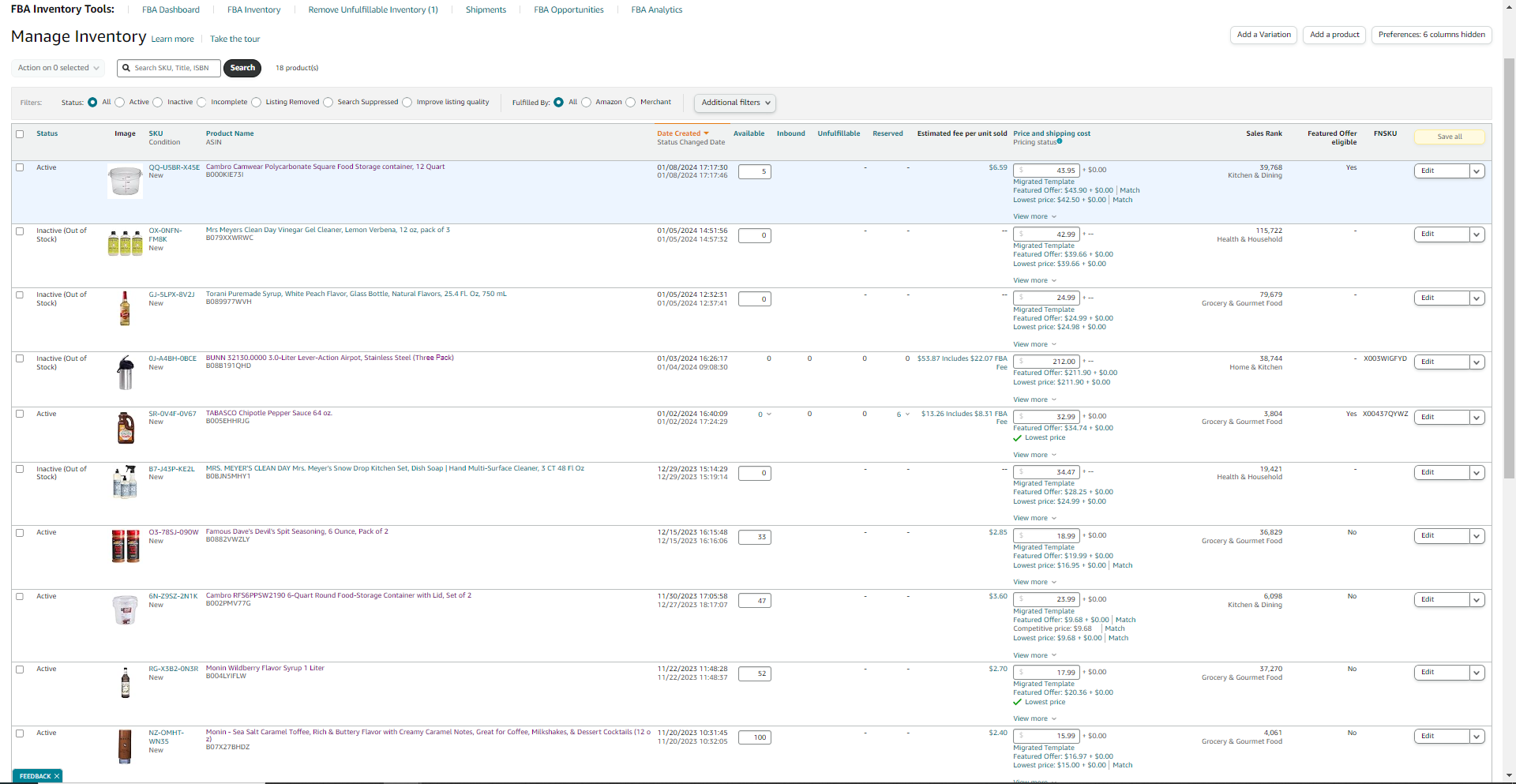Click Edit for the Mrs Meyers Vinegar Gel row
Screen dimensions: 1516x784
(x=1441, y=234)
